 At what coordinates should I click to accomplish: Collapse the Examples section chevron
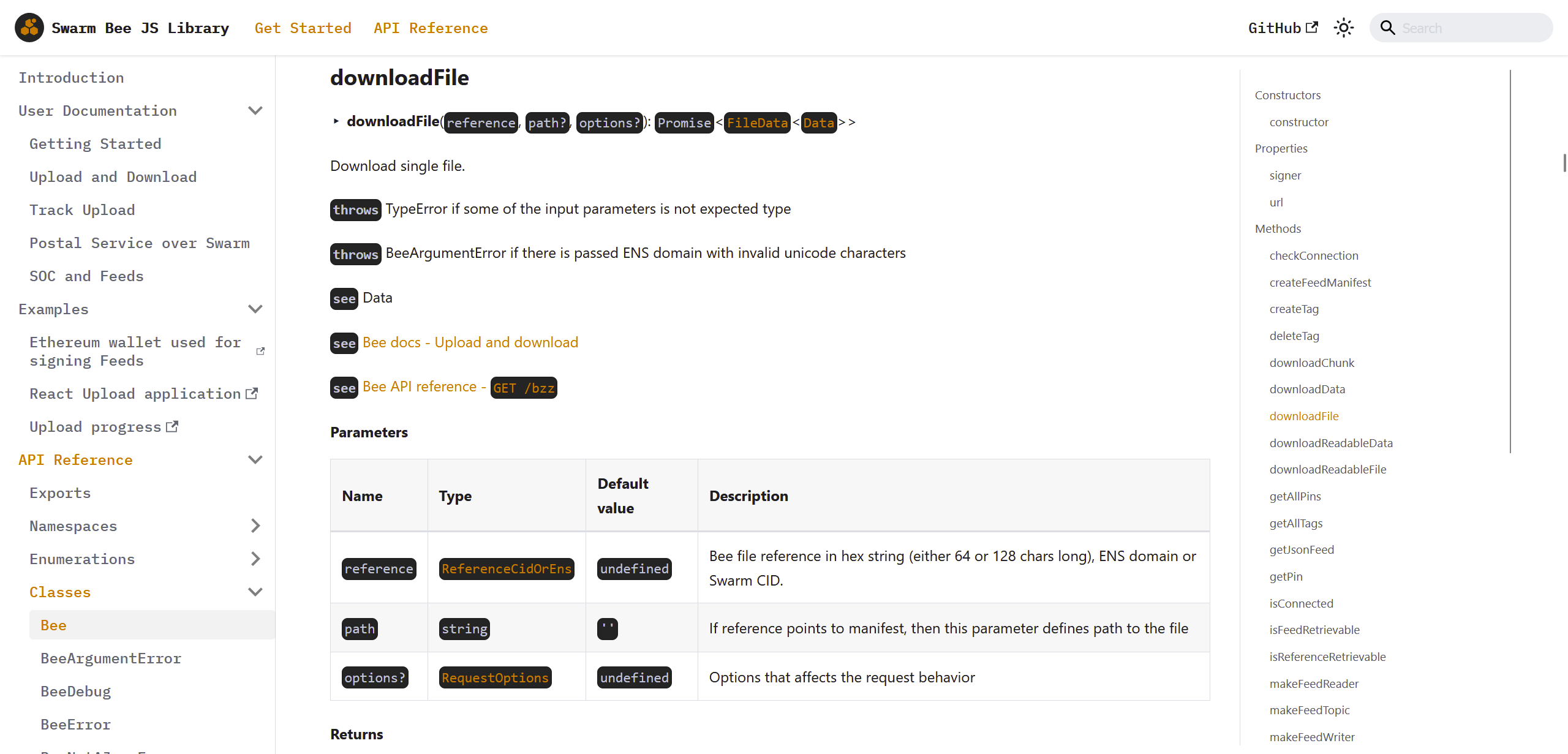(255, 309)
